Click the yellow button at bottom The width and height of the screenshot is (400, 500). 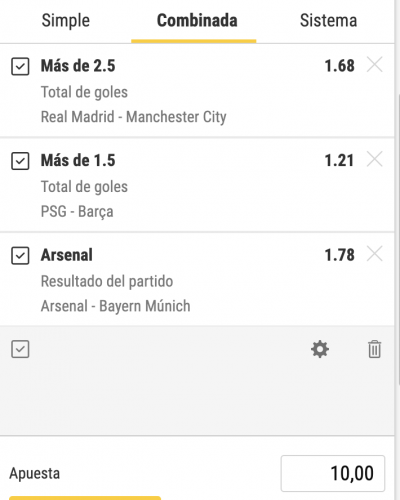(85, 498)
